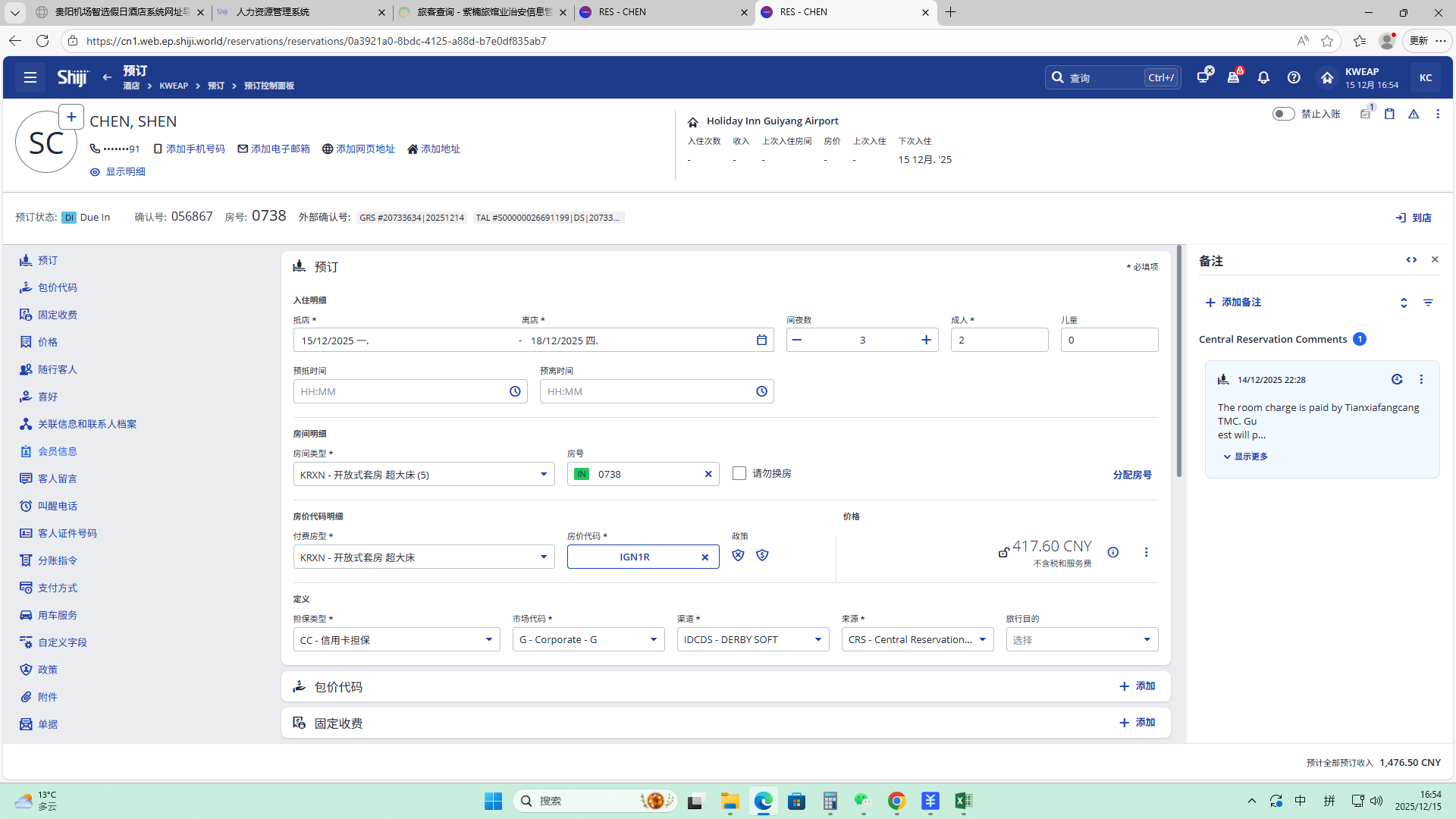The width and height of the screenshot is (1456, 819).
Task: Open the hamburger navigation menu
Action: click(x=30, y=77)
